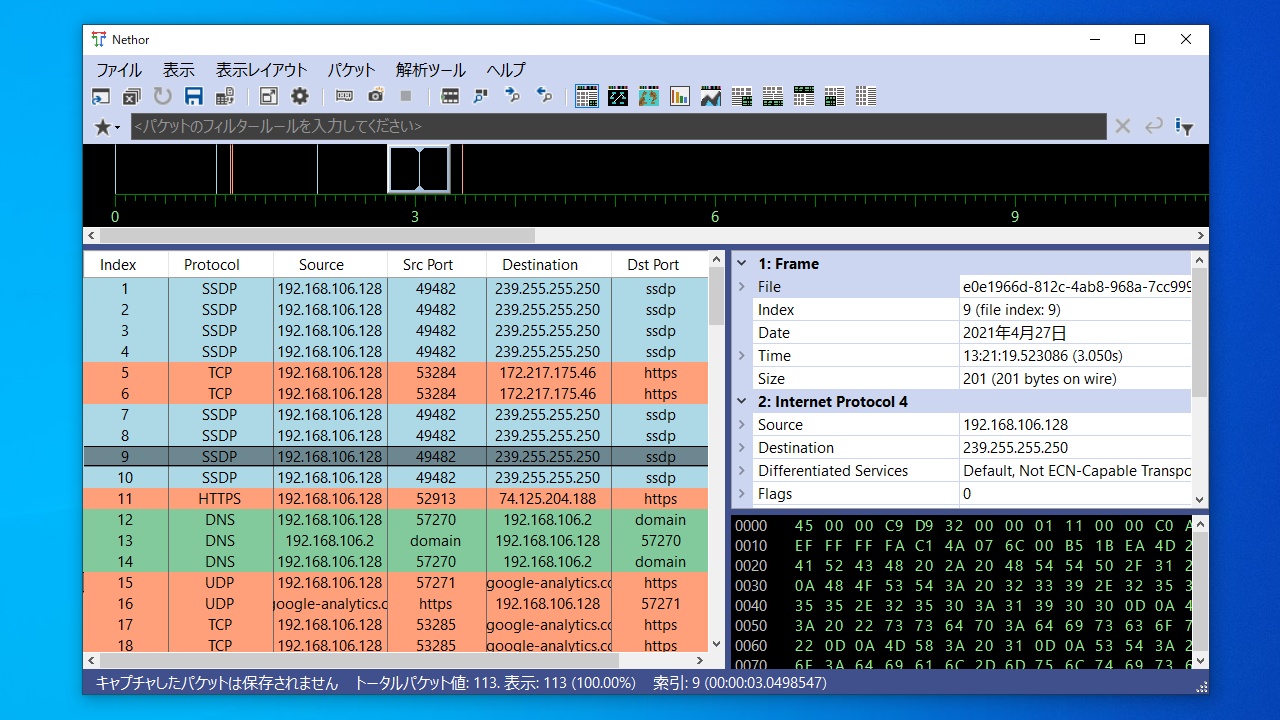Click the gray stop capture square
Image resolution: width=1280 pixels, height=720 pixels.
pos(406,96)
